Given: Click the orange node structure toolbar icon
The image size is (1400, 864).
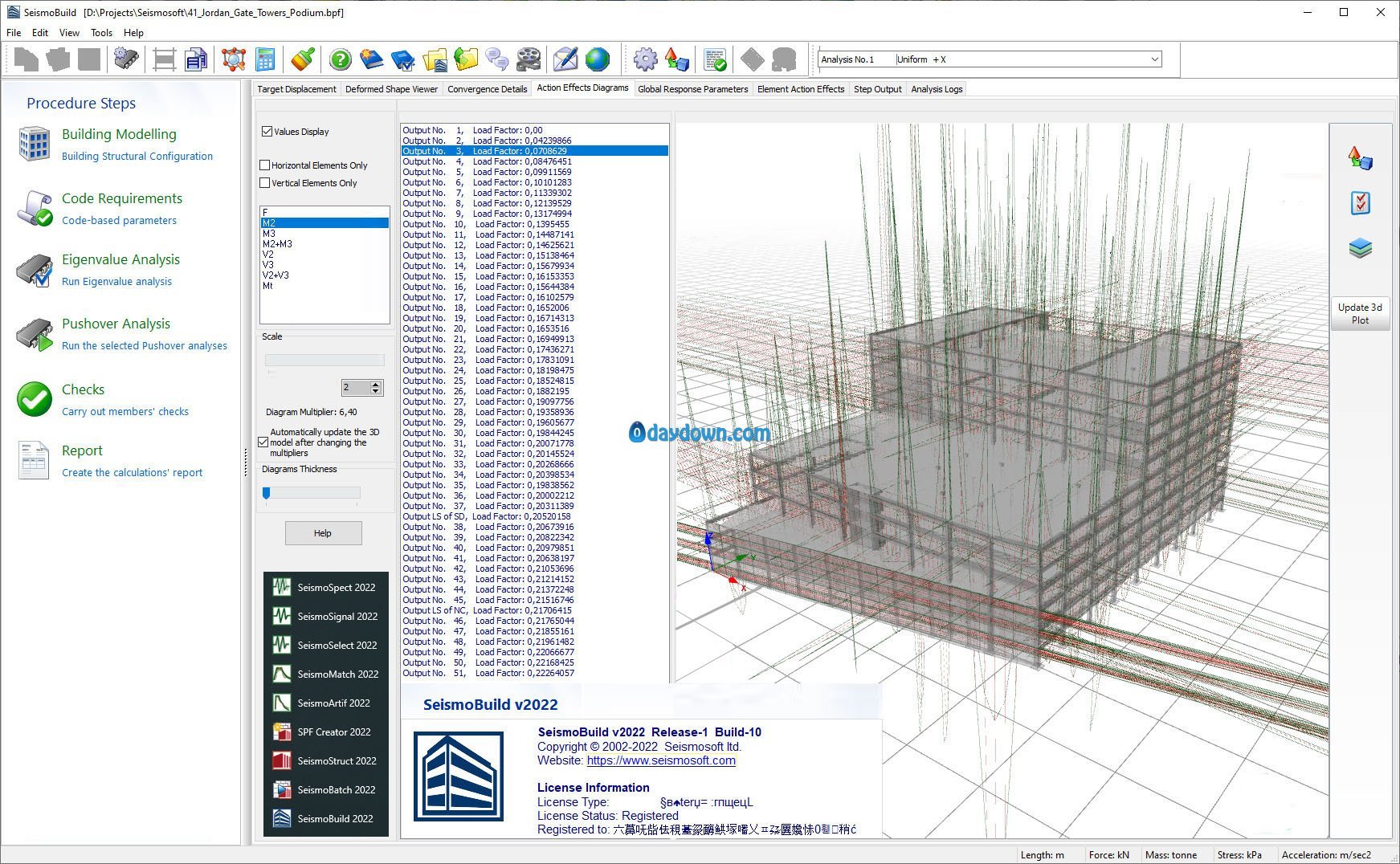Looking at the screenshot, I should (234, 59).
